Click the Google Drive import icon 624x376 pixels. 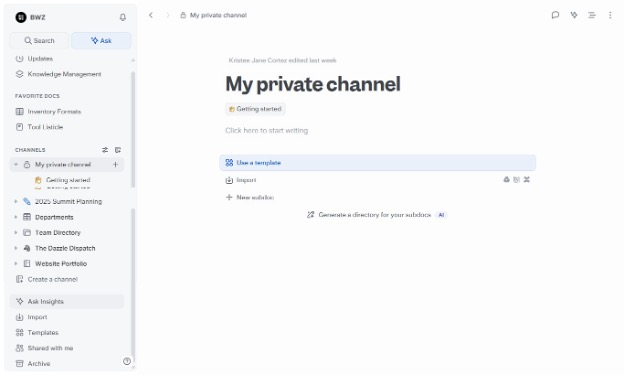tap(506, 180)
